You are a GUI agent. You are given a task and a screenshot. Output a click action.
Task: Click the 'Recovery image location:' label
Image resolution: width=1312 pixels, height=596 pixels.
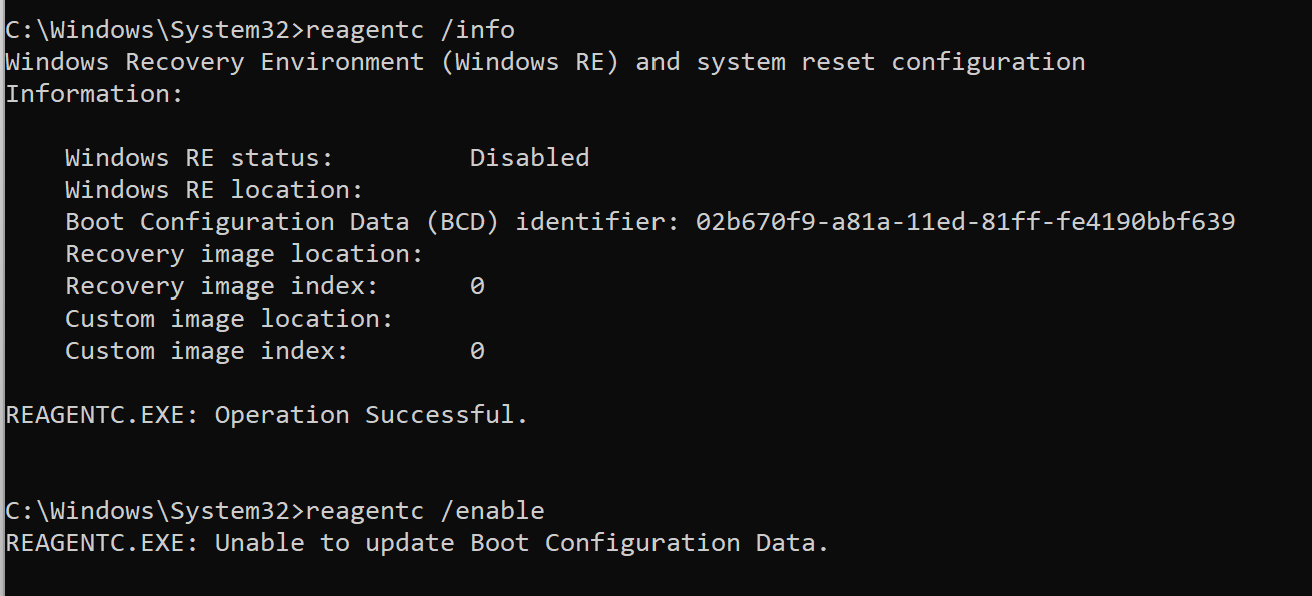pos(244,254)
